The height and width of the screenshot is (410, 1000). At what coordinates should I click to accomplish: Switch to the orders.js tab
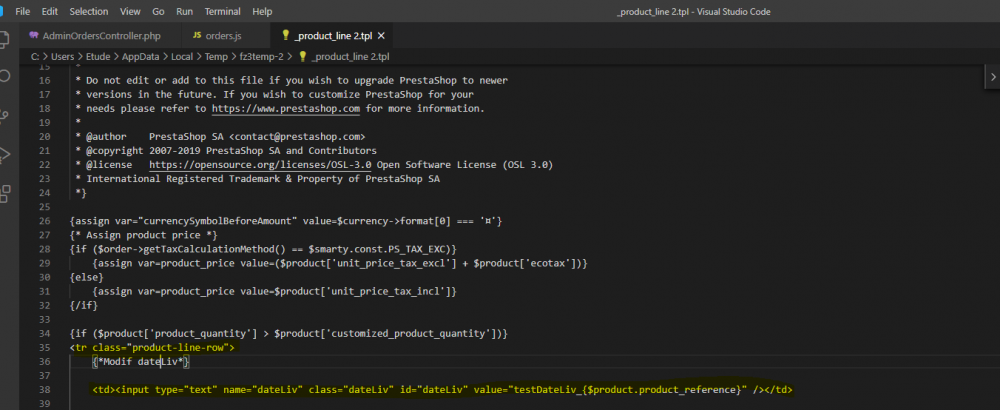point(226,36)
